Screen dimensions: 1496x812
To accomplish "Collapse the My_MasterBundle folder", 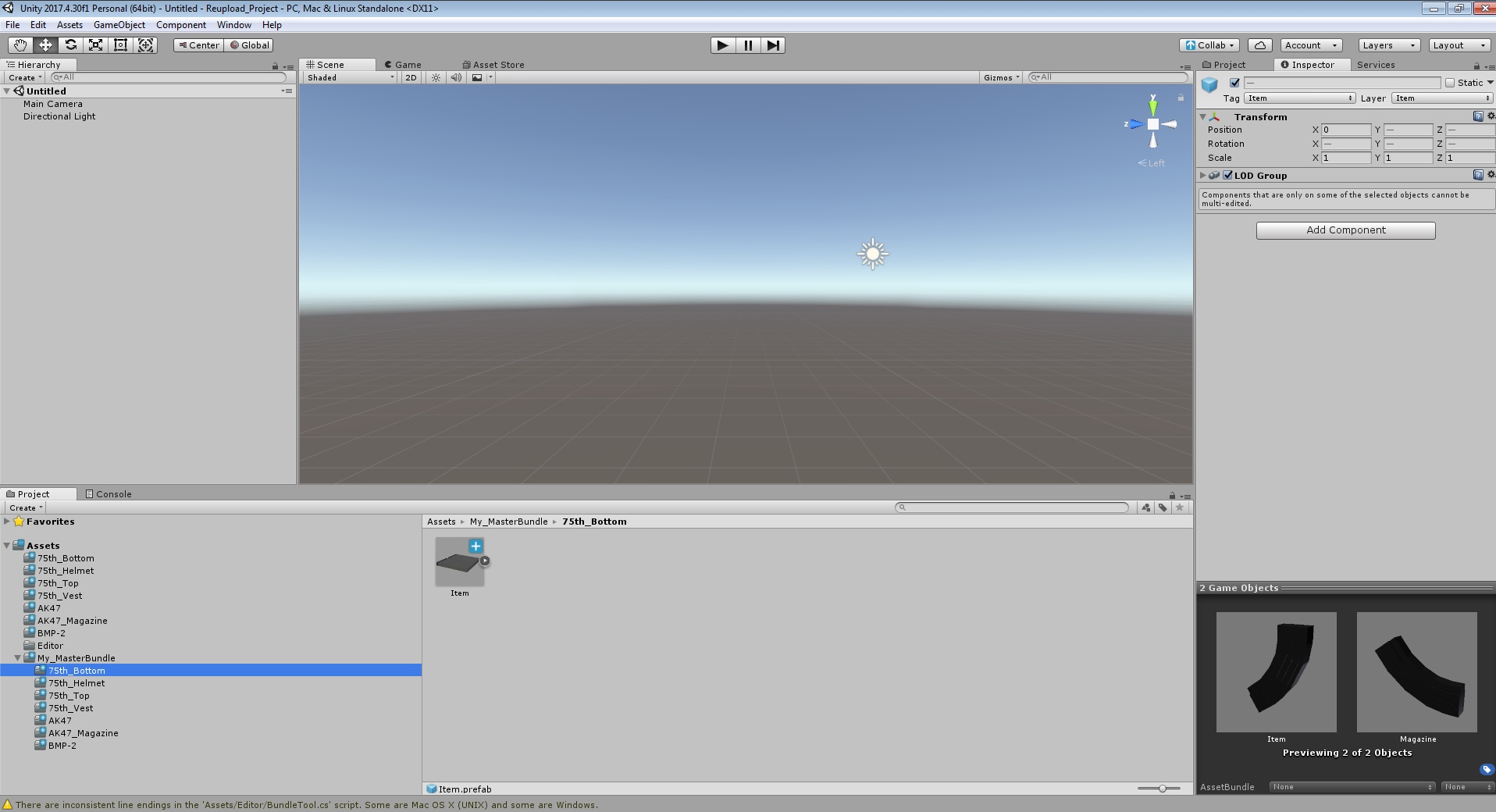I will point(18,657).
